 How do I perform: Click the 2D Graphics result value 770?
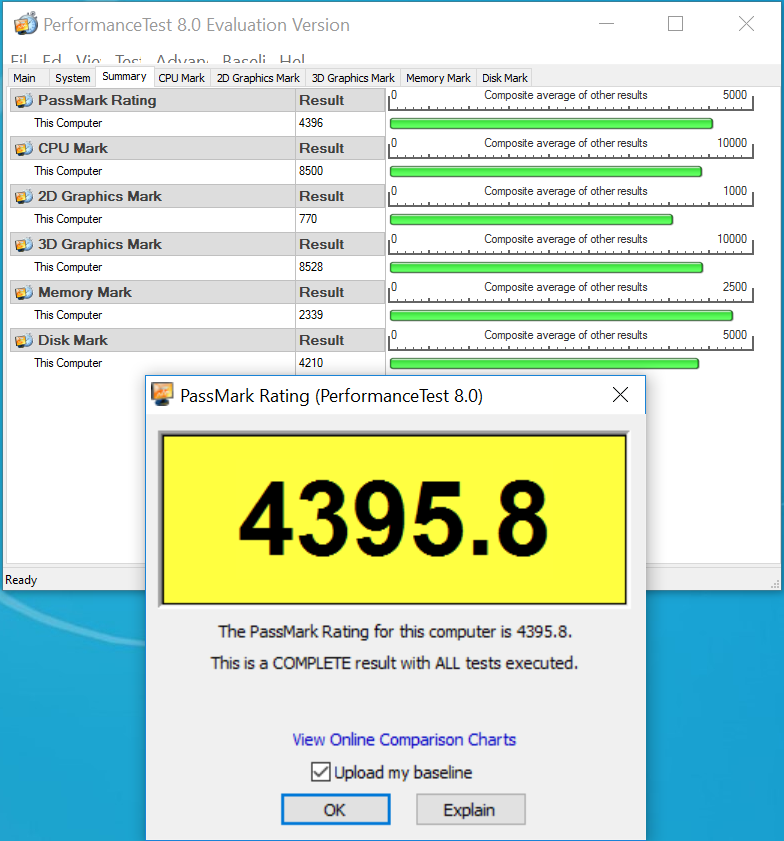308,219
